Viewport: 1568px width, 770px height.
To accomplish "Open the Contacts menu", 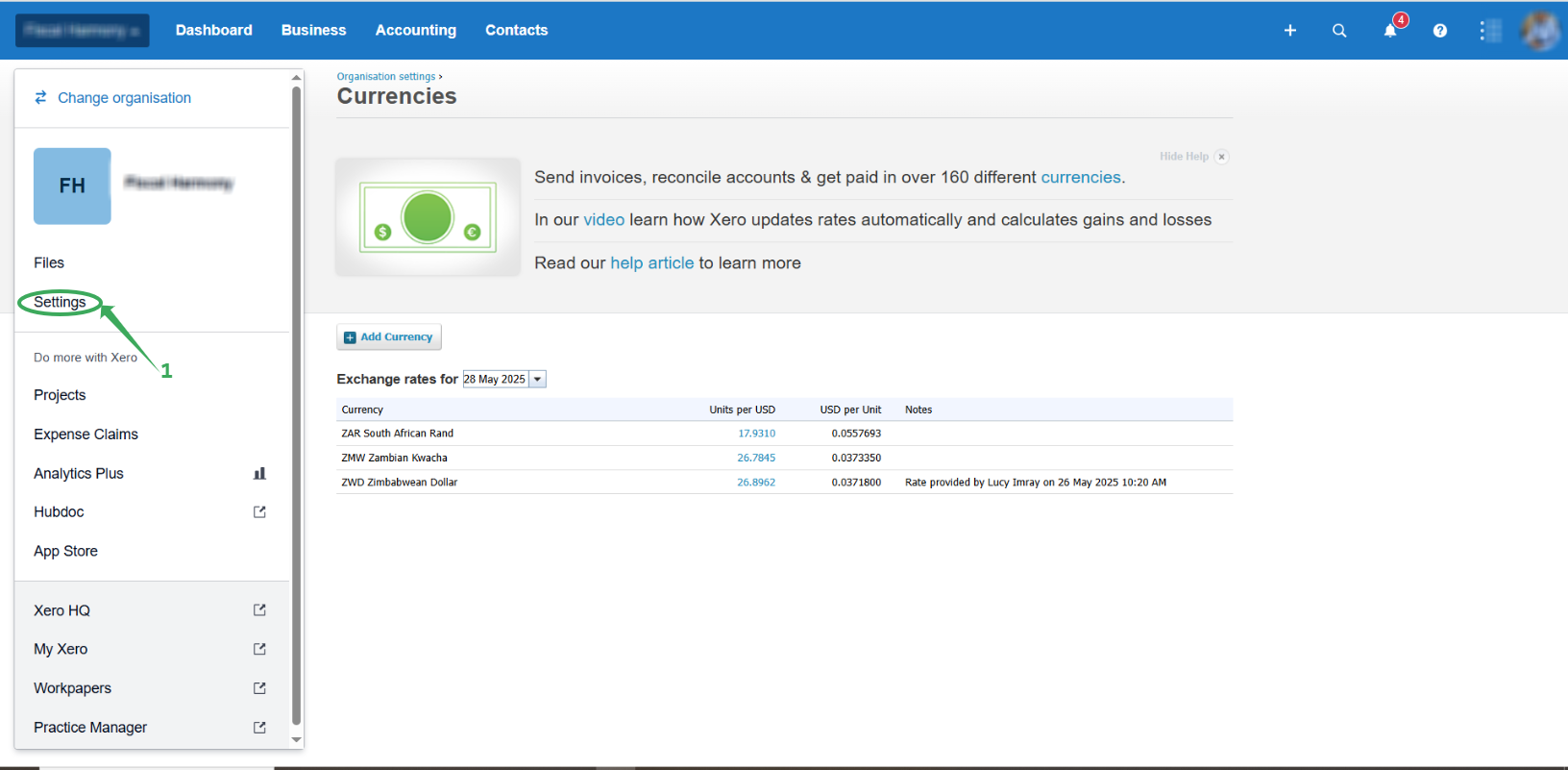I will coord(517,30).
